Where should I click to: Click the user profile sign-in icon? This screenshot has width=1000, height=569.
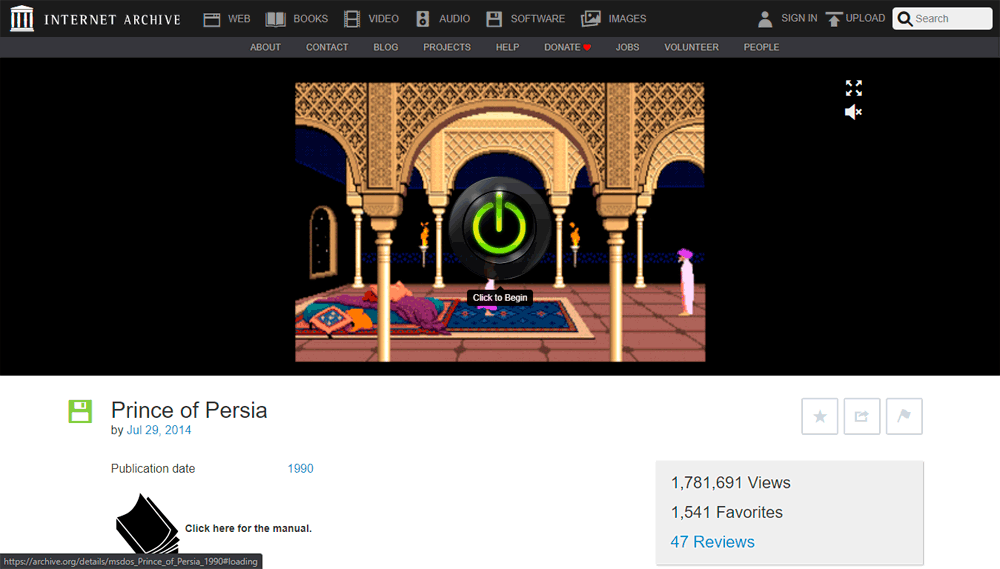tap(765, 19)
